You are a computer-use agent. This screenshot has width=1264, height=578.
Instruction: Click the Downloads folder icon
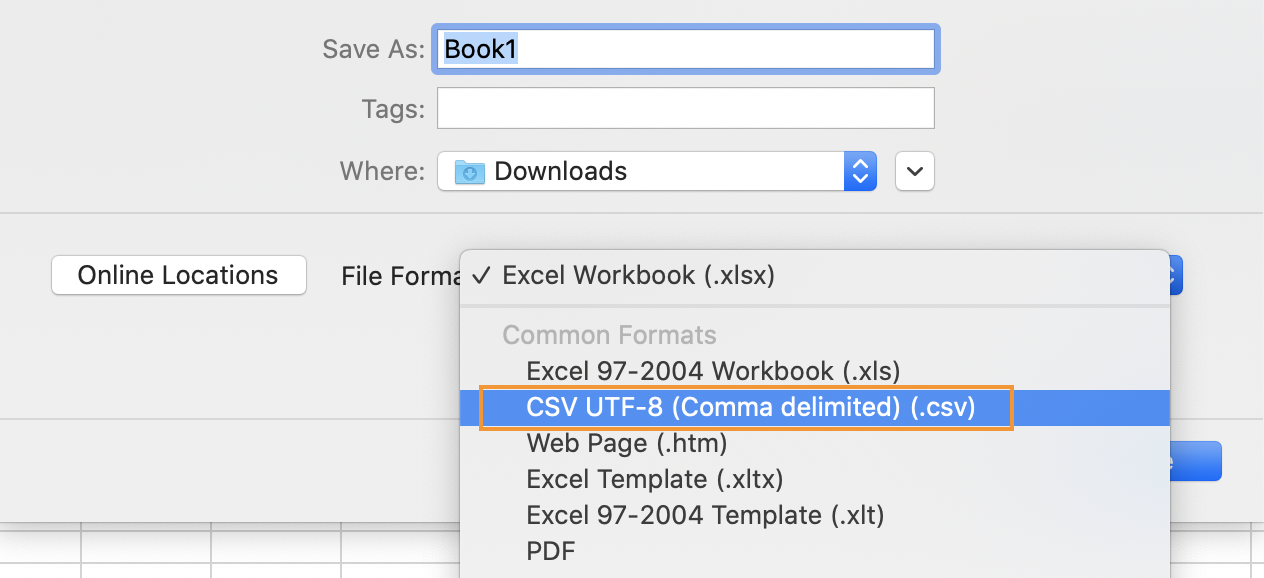coord(469,172)
